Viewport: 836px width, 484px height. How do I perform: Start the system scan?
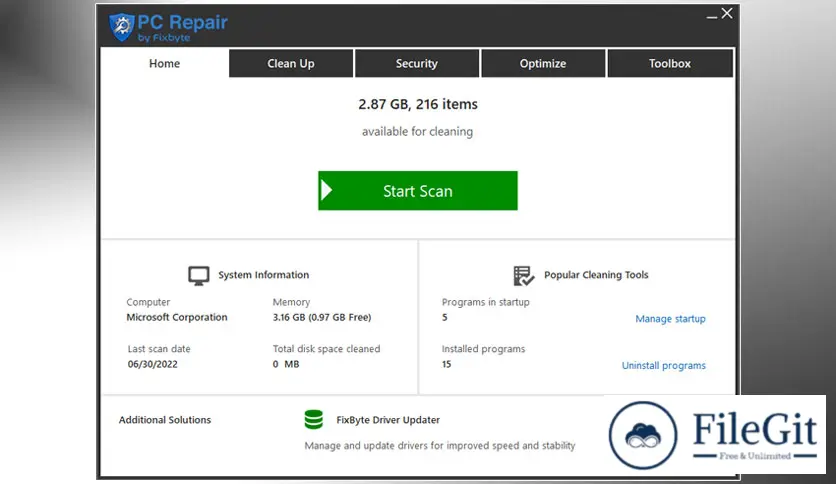(x=417, y=190)
